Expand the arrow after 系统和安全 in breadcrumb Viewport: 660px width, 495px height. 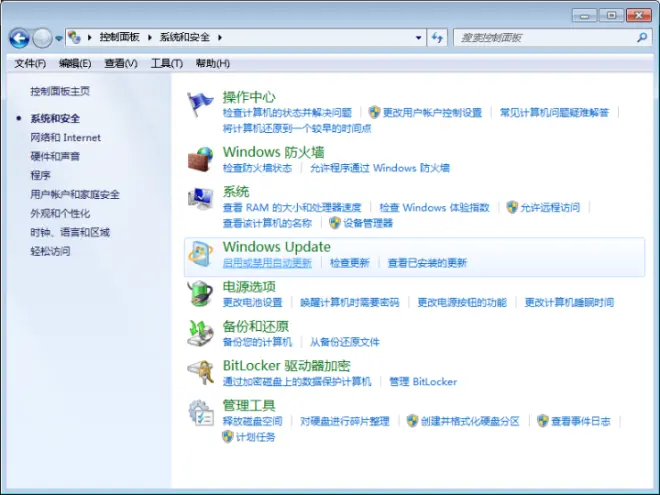click(220, 37)
